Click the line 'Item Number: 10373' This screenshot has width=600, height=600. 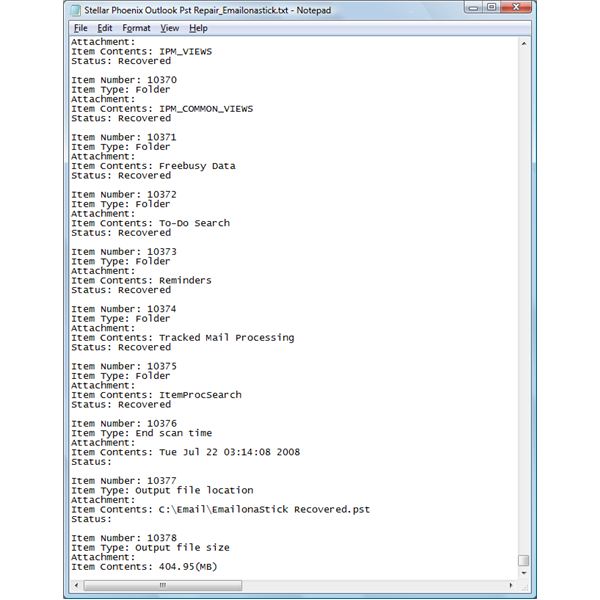coord(124,252)
